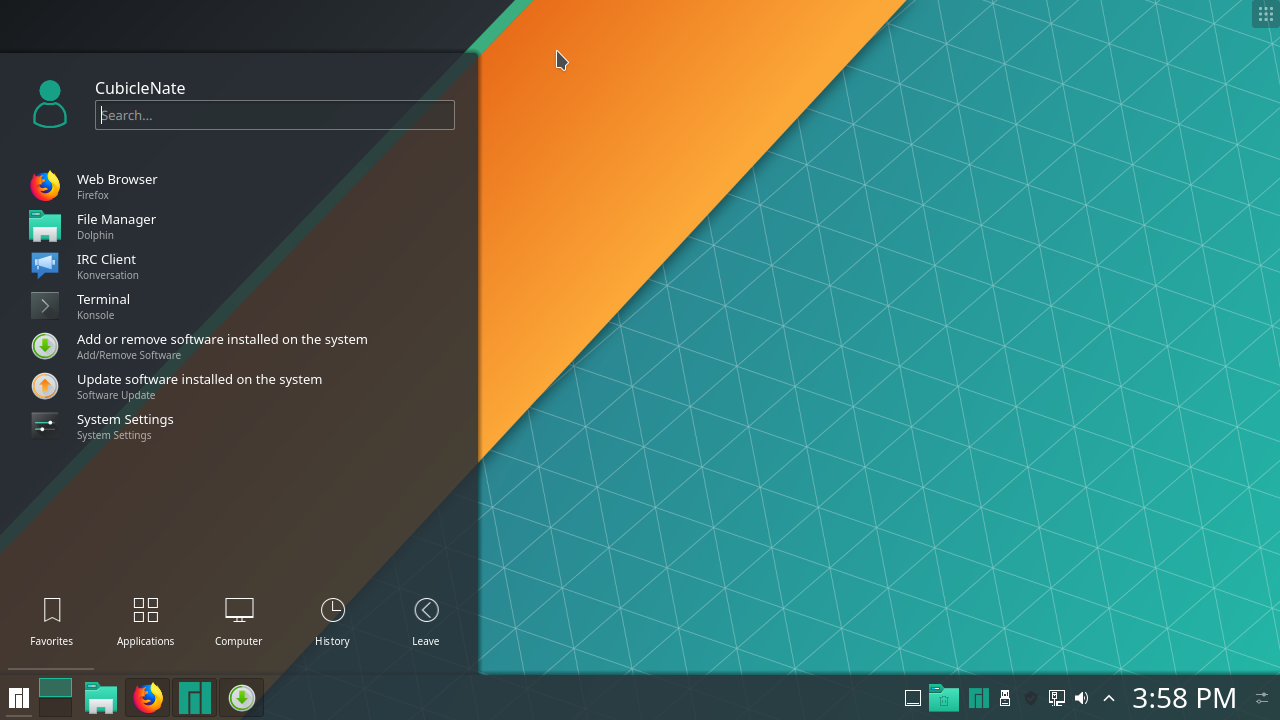Start the Konversation IRC Client
Screen dimensions: 1280x720
[x=106, y=266]
